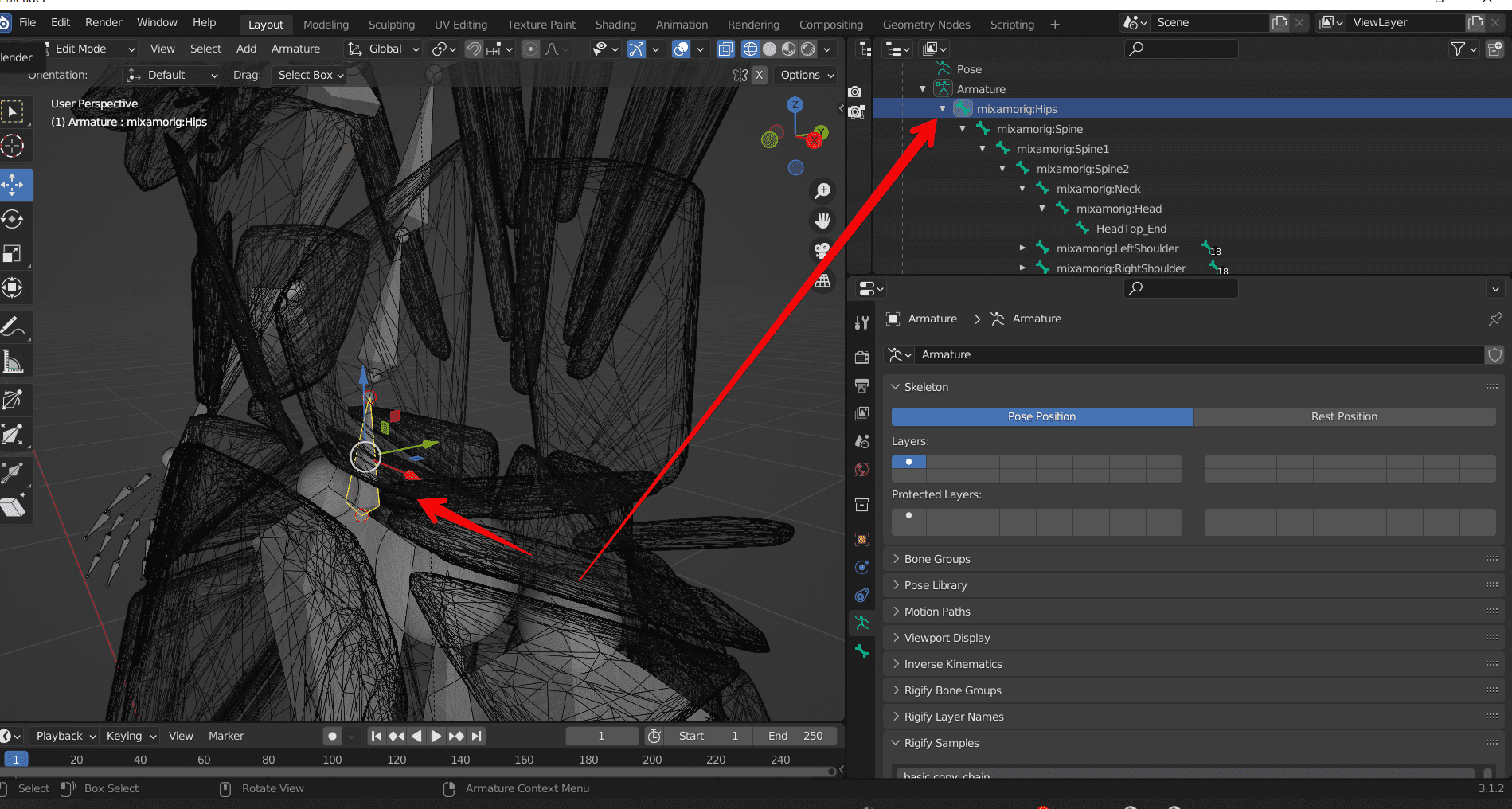Open the Edit Mode dropdown

(x=88, y=49)
